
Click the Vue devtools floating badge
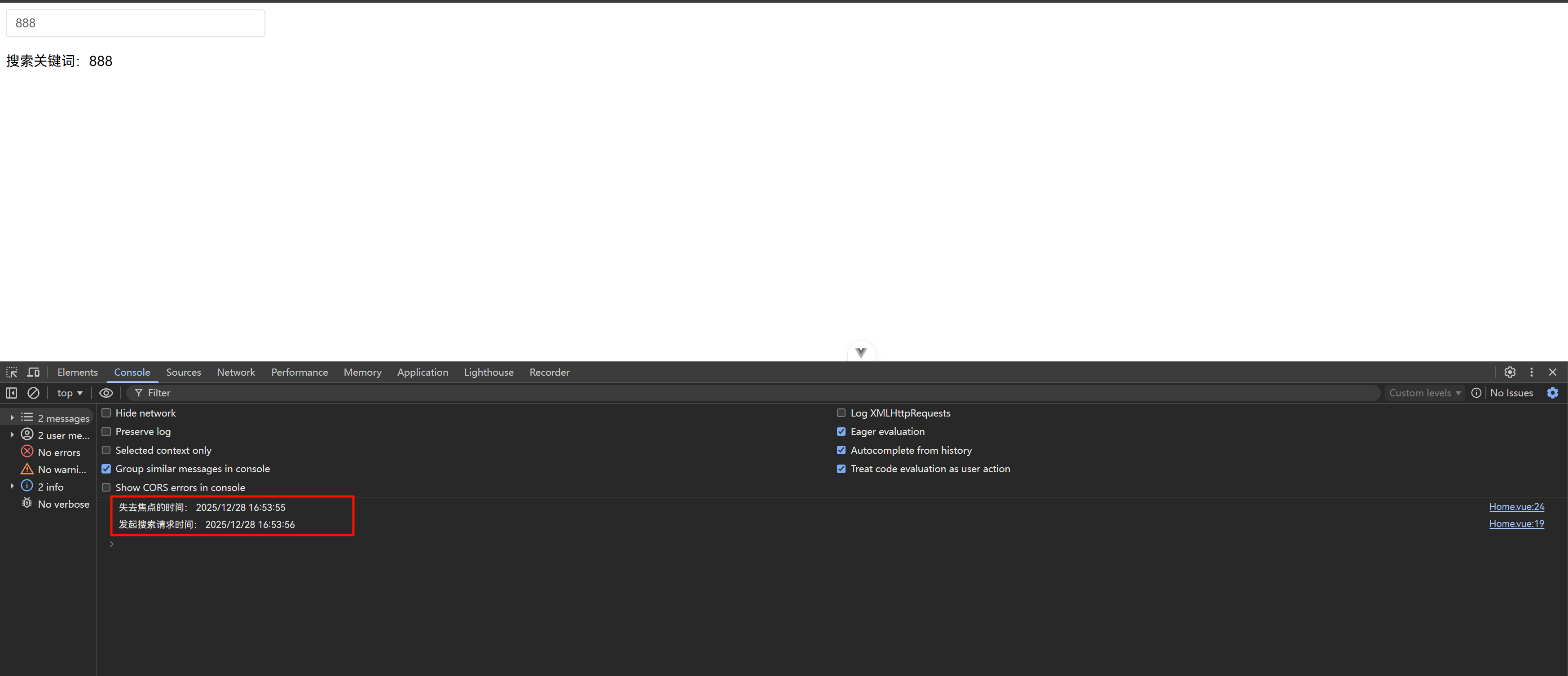point(861,352)
